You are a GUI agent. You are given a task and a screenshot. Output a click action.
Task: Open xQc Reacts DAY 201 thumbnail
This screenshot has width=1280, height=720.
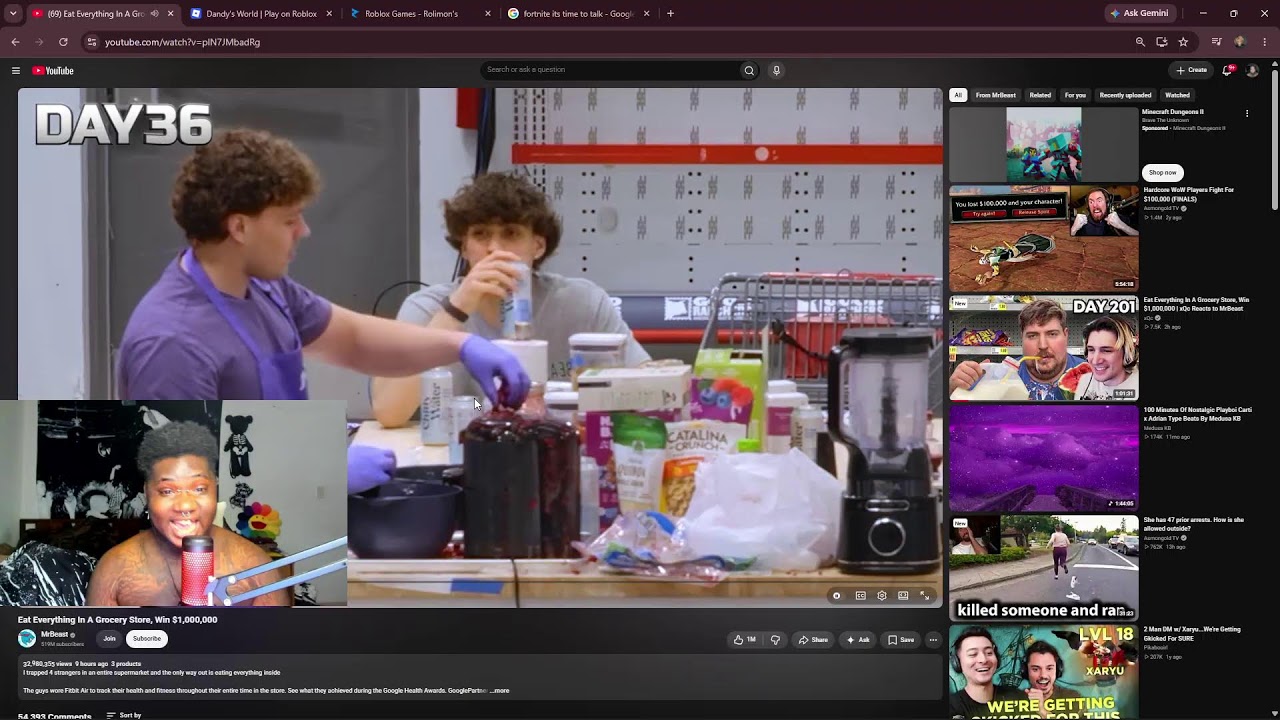(1043, 348)
